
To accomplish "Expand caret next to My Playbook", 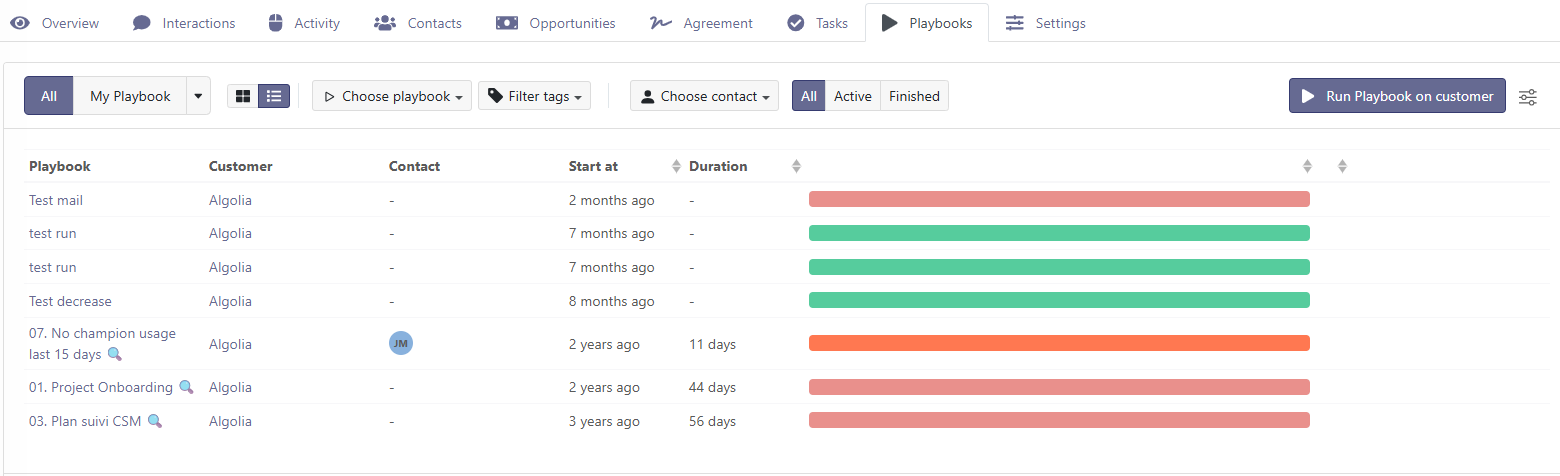I will coord(198,96).
